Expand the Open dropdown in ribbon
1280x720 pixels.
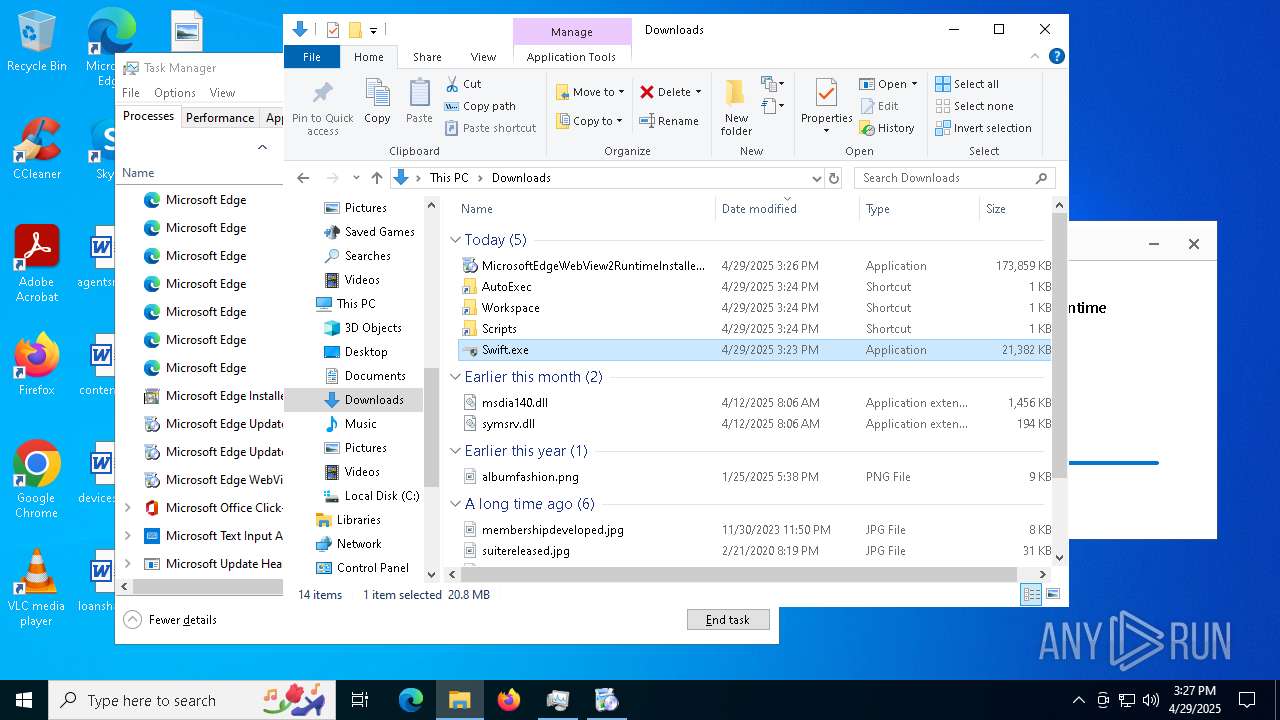pos(914,84)
